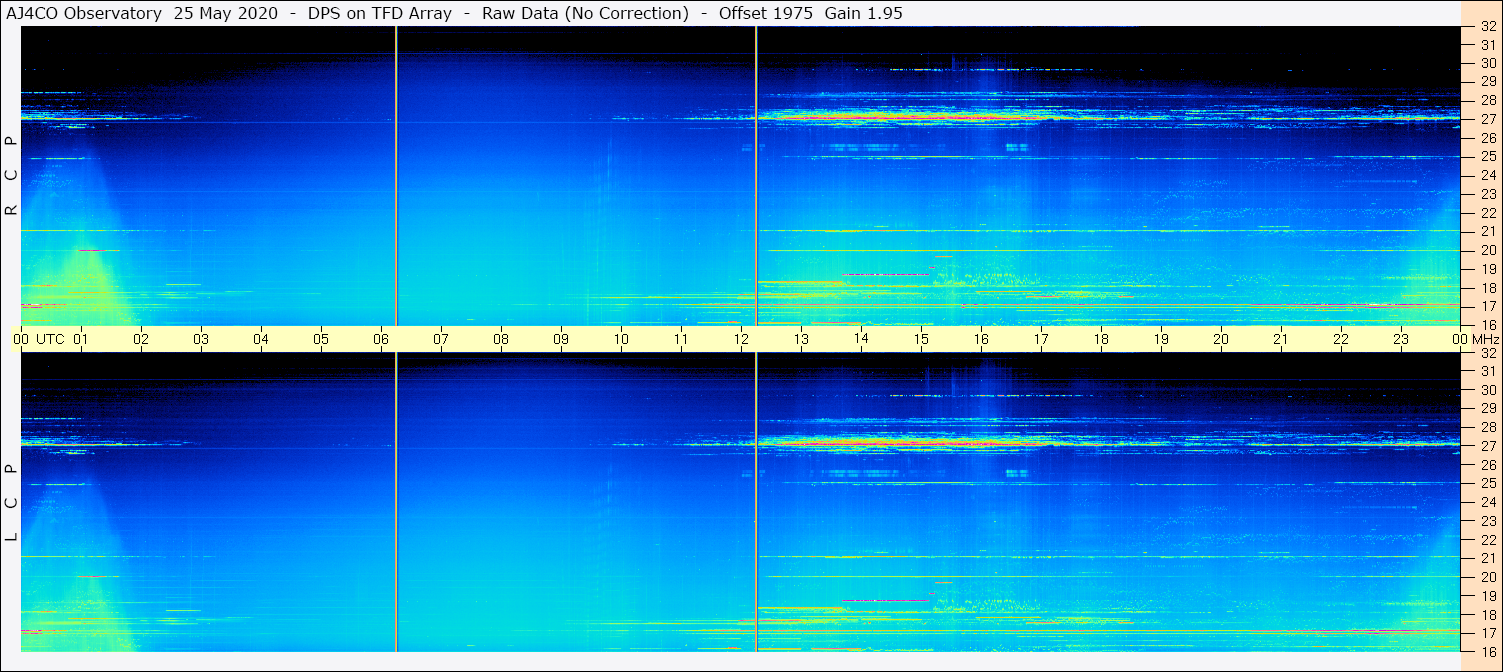Click hour '13' on the UTC time axis
The width and height of the screenshot is (1503, 672).
pyautogui.click(x=801, y=339)
